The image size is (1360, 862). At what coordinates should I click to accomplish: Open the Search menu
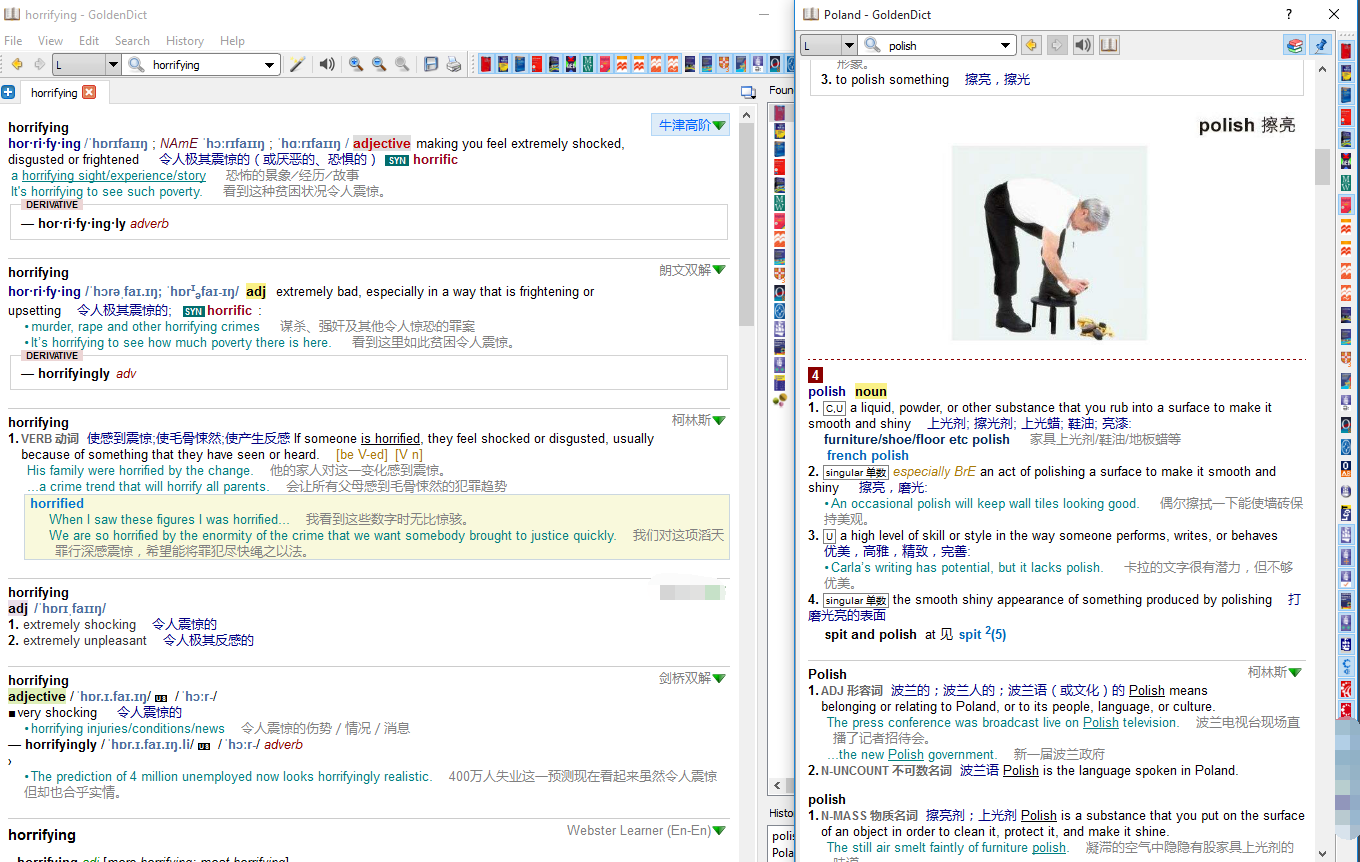[132, 41]
